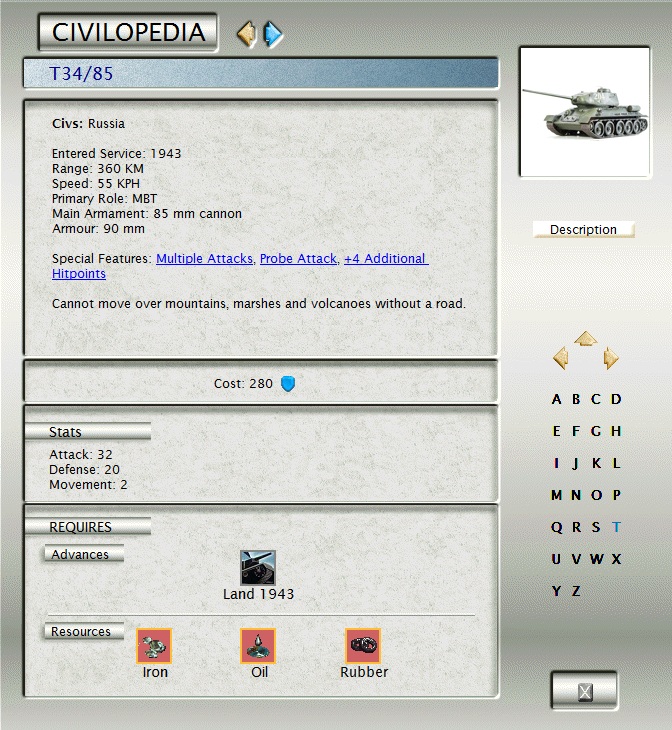Choose letter N in the alphabet index
The image size is (672, 730).
(576, 495)
